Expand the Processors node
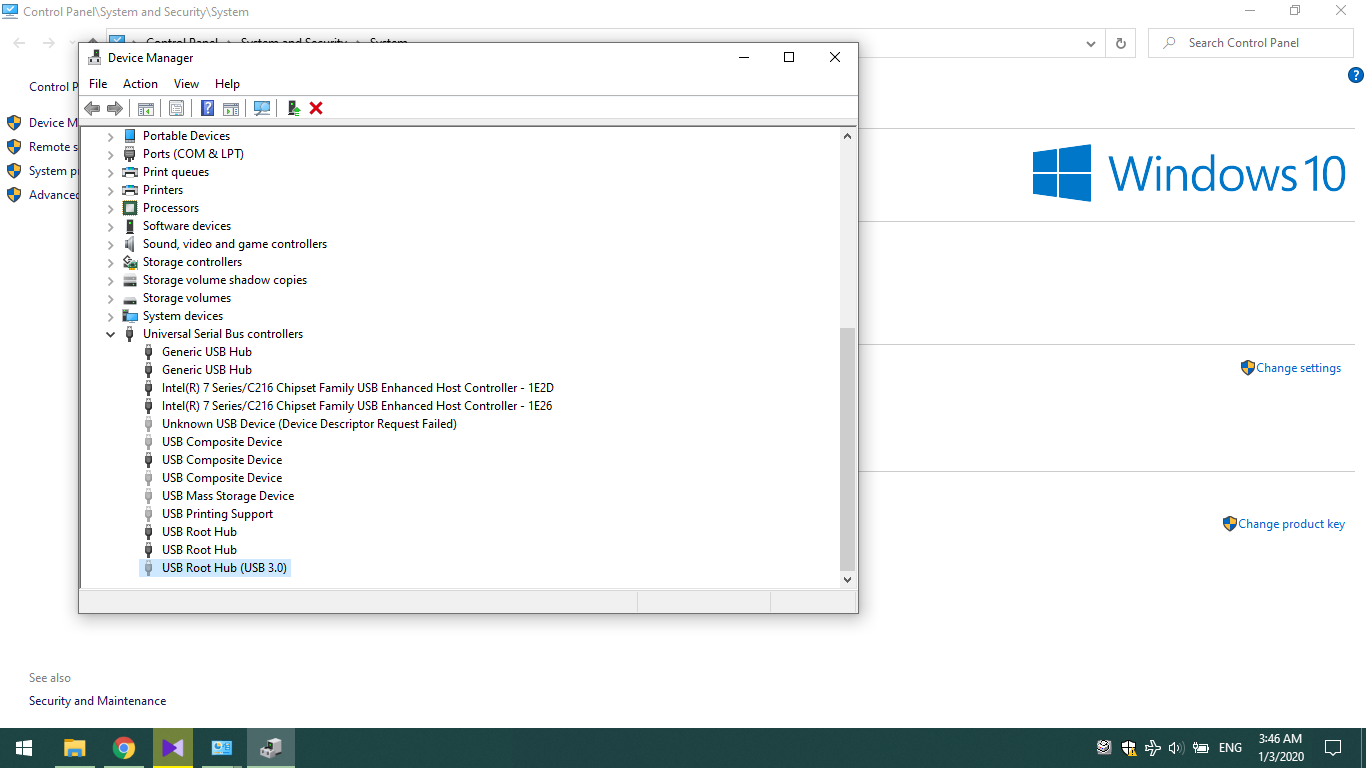This screenshot has width=1366, height=768. 111,208
